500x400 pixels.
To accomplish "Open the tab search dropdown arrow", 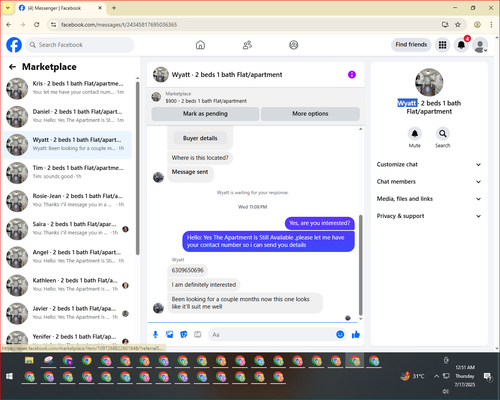I will click(8, 8).
